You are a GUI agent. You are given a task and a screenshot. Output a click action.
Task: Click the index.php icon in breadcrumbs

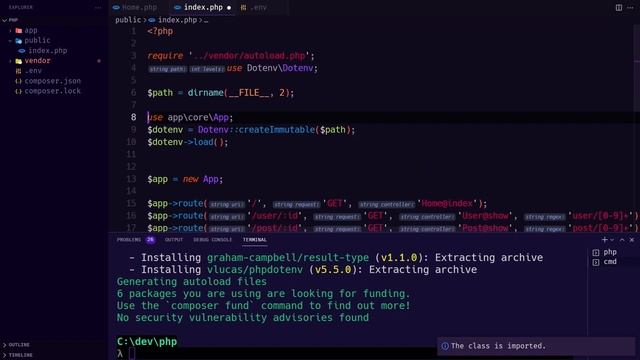tap(152, 20)
